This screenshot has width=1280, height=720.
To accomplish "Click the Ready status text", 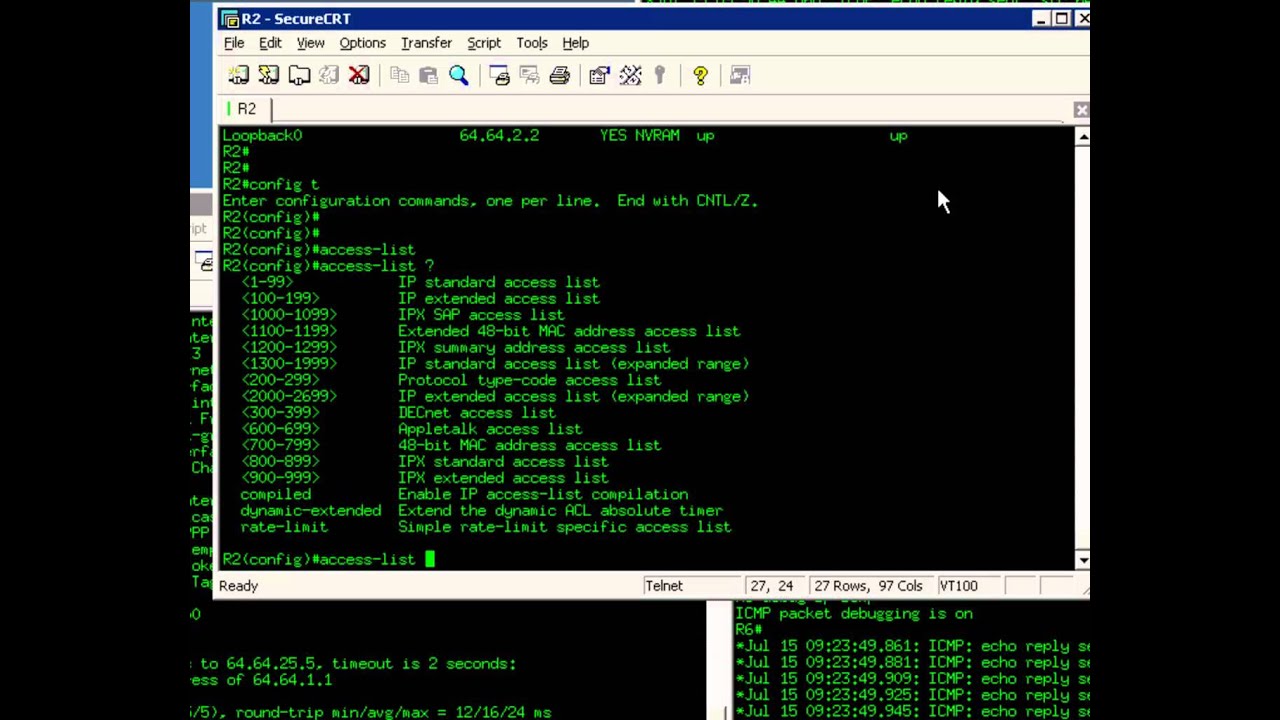I will point(238,586).
